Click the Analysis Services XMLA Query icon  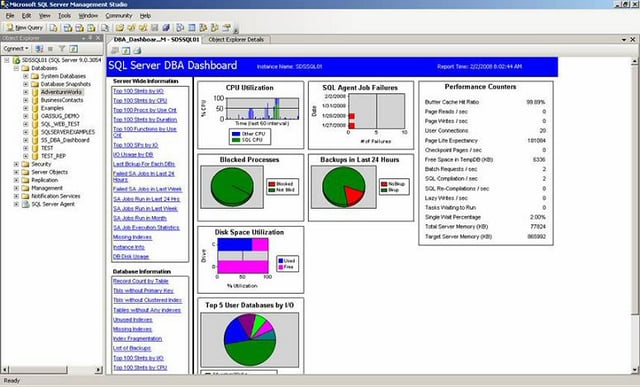click(91, 28)
